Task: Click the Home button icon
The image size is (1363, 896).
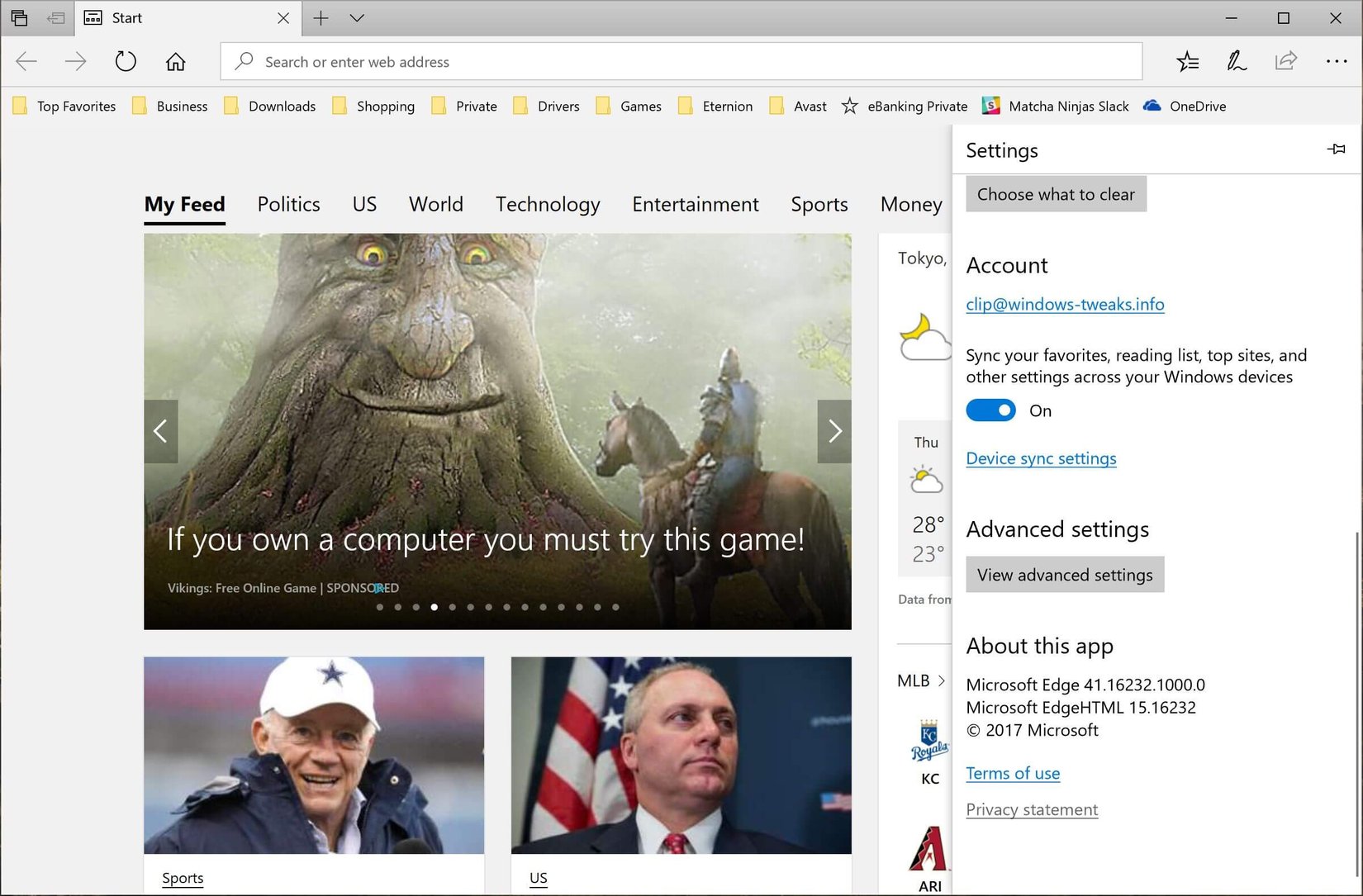Action: 175,62
